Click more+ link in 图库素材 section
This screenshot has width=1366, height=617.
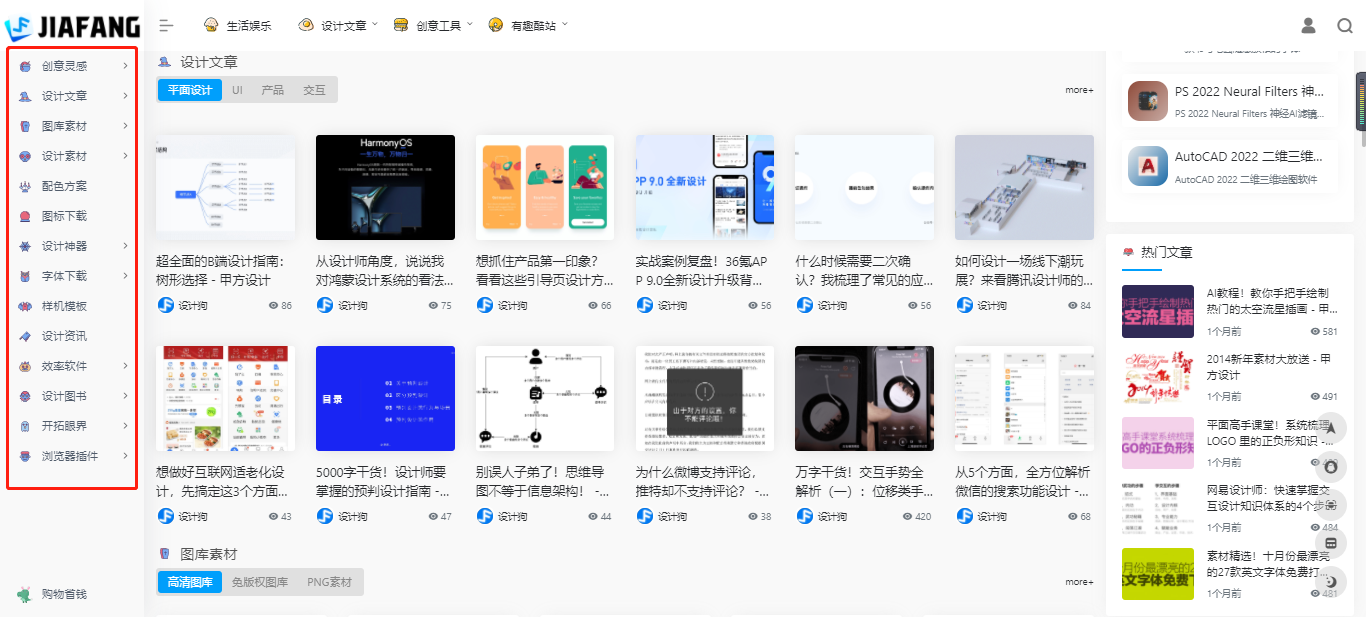pos(1079,582)
